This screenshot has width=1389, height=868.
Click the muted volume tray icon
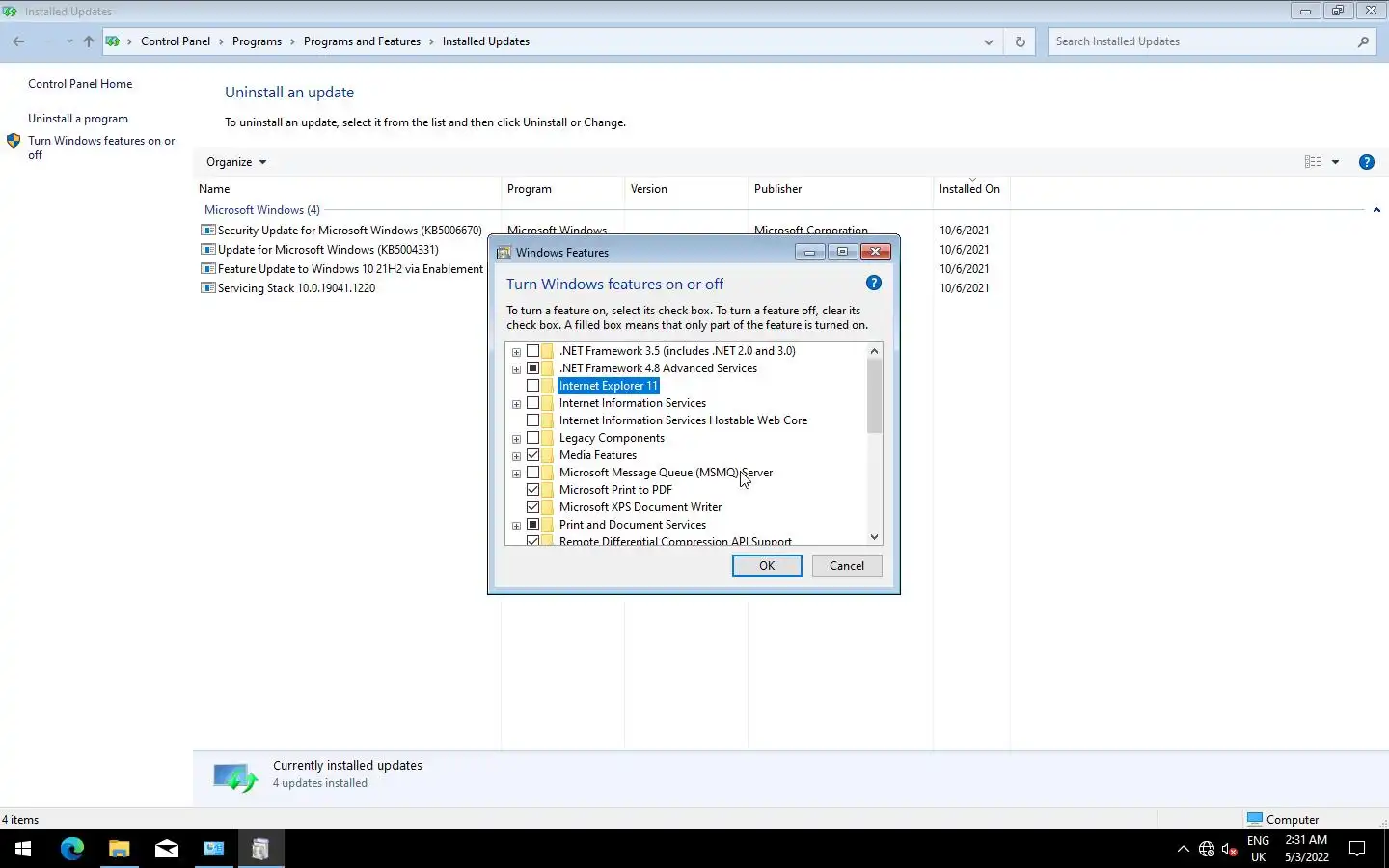pyautogui.click(x=1230, y=849)
